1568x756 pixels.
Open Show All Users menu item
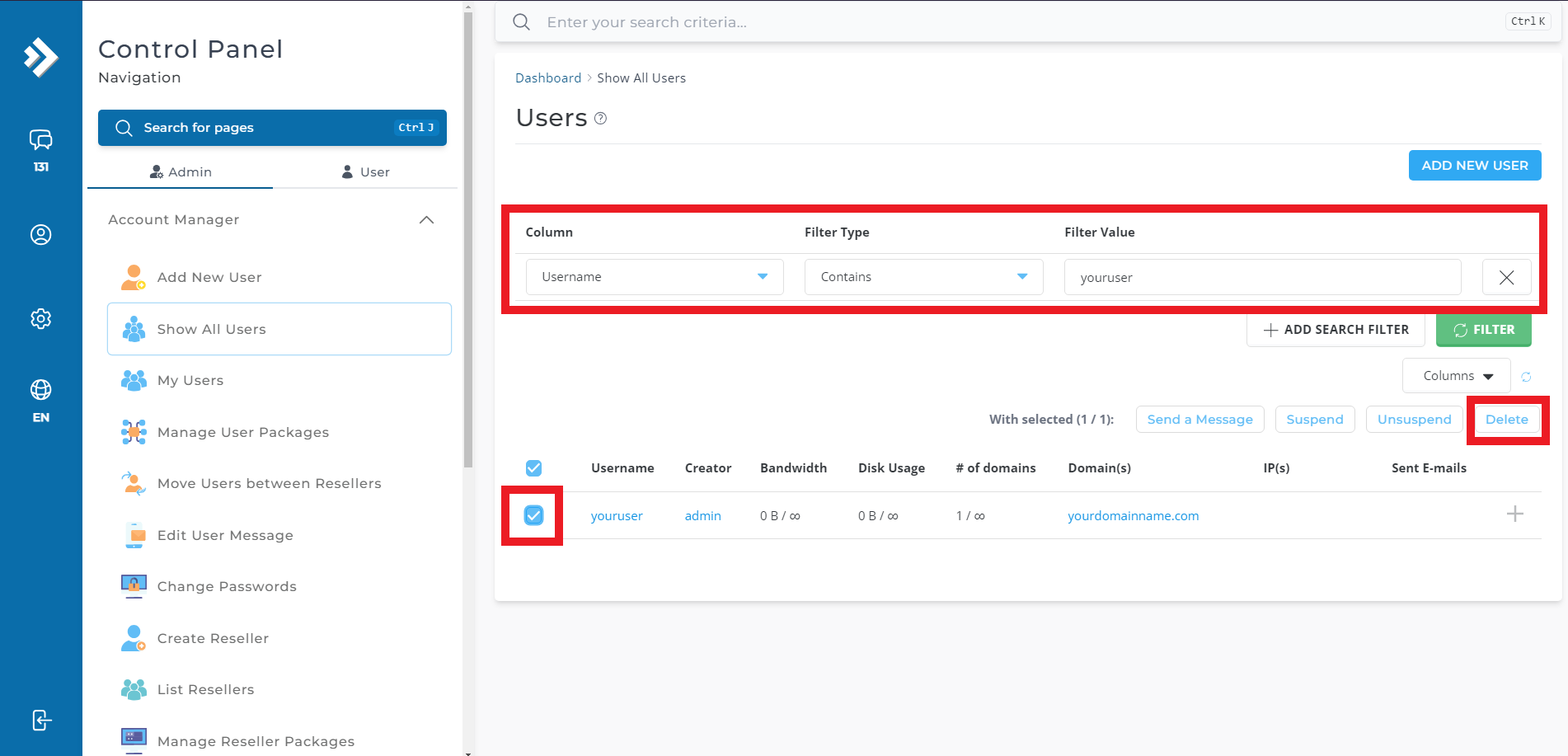[x=279, y=329]
